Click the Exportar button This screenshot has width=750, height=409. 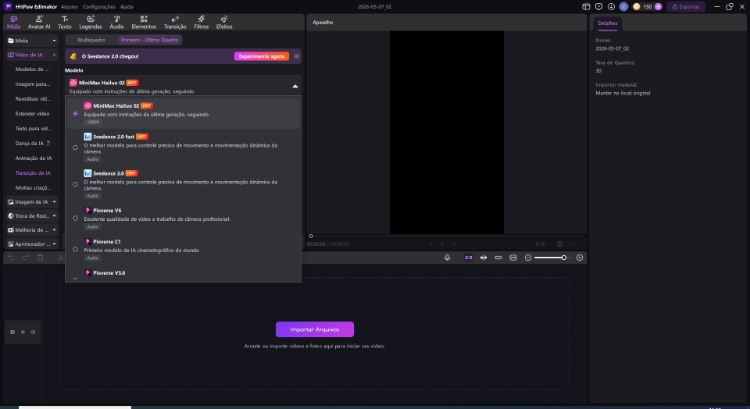pyautogui.click(x=686, y=7)
